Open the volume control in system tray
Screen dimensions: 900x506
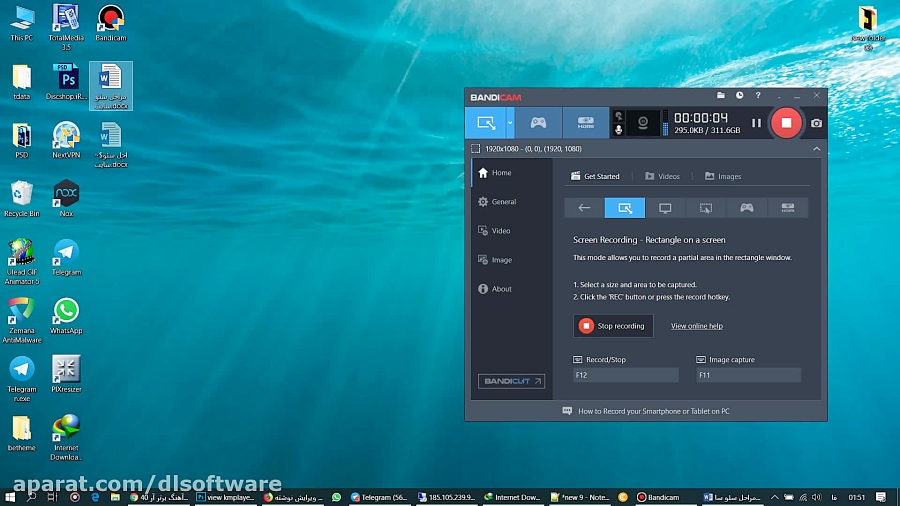817,497
